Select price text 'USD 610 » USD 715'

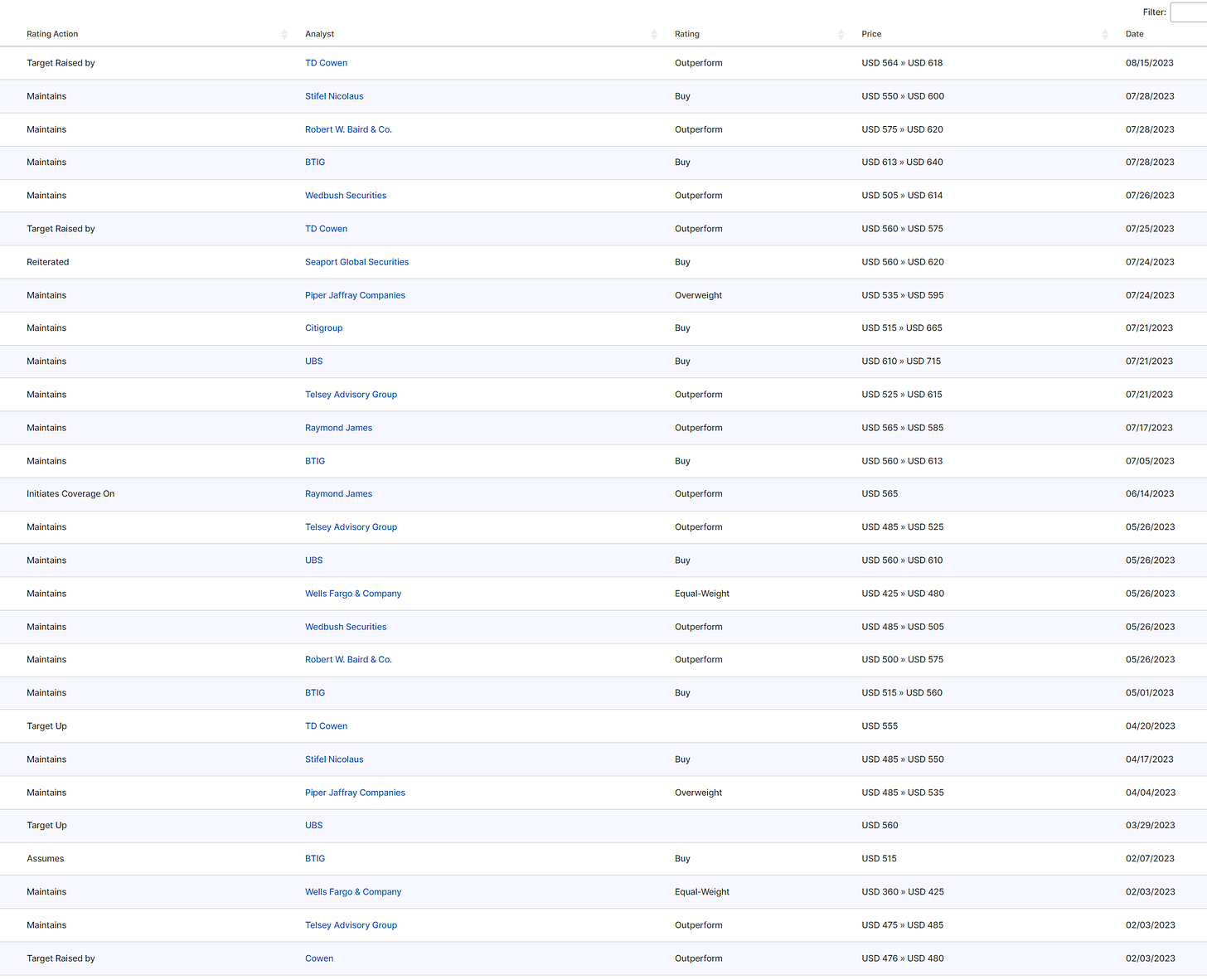coord(901,361)
